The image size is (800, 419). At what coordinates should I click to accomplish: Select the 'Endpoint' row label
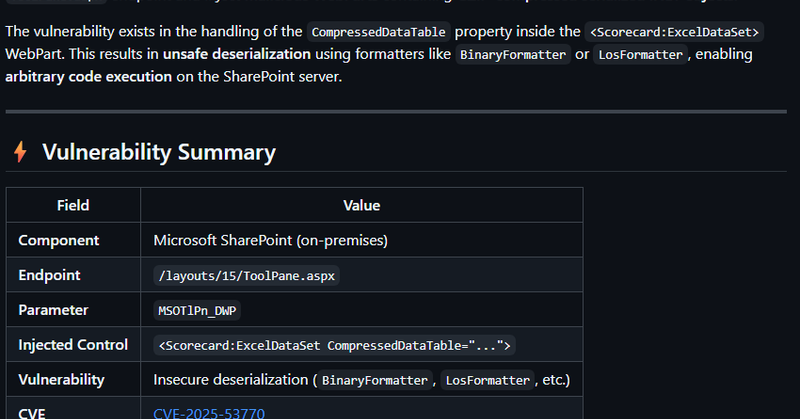(x=49, y=275)
